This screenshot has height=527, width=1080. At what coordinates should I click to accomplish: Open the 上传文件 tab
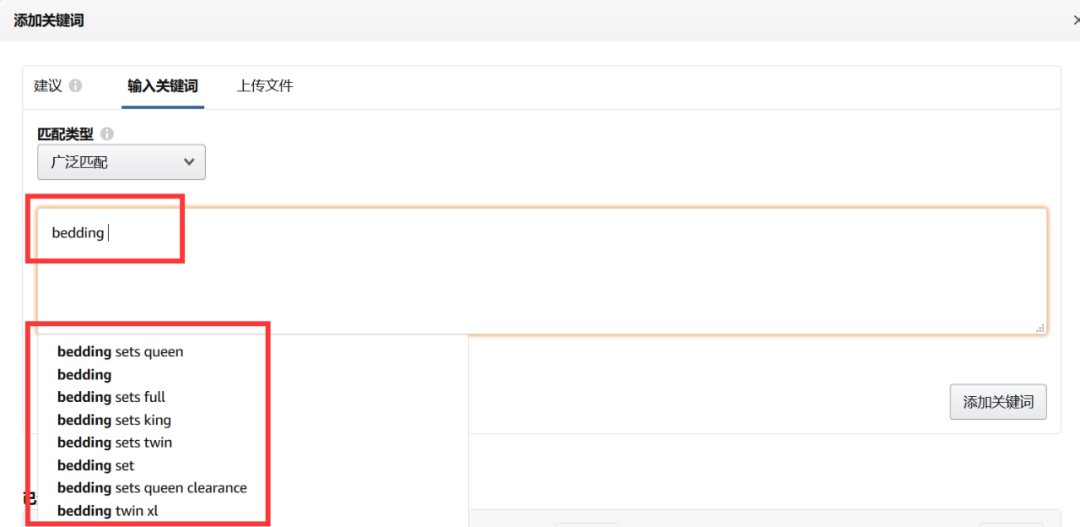pos(265,86)
